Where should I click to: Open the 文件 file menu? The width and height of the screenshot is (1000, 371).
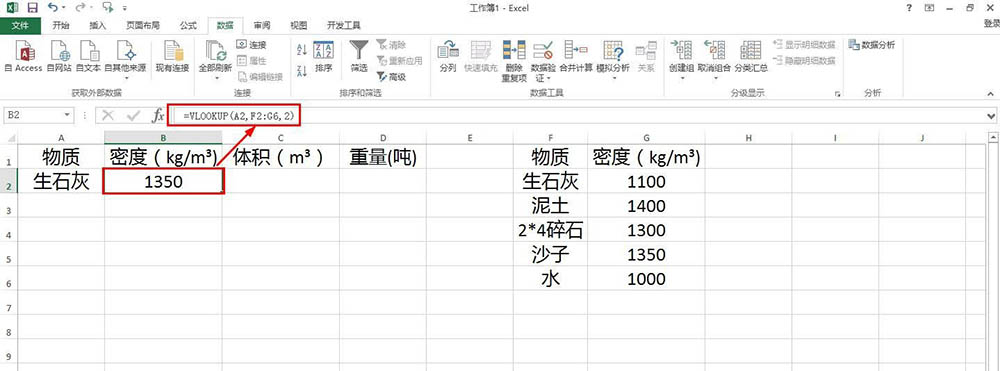pyautogui.click(x=21, y=25)
